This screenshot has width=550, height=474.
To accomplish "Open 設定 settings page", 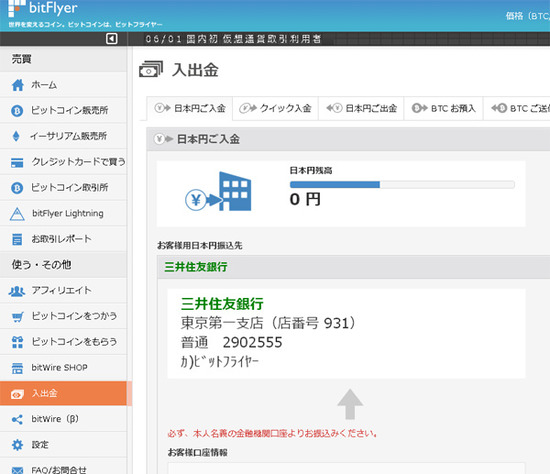I will click(x=63, y=445).
